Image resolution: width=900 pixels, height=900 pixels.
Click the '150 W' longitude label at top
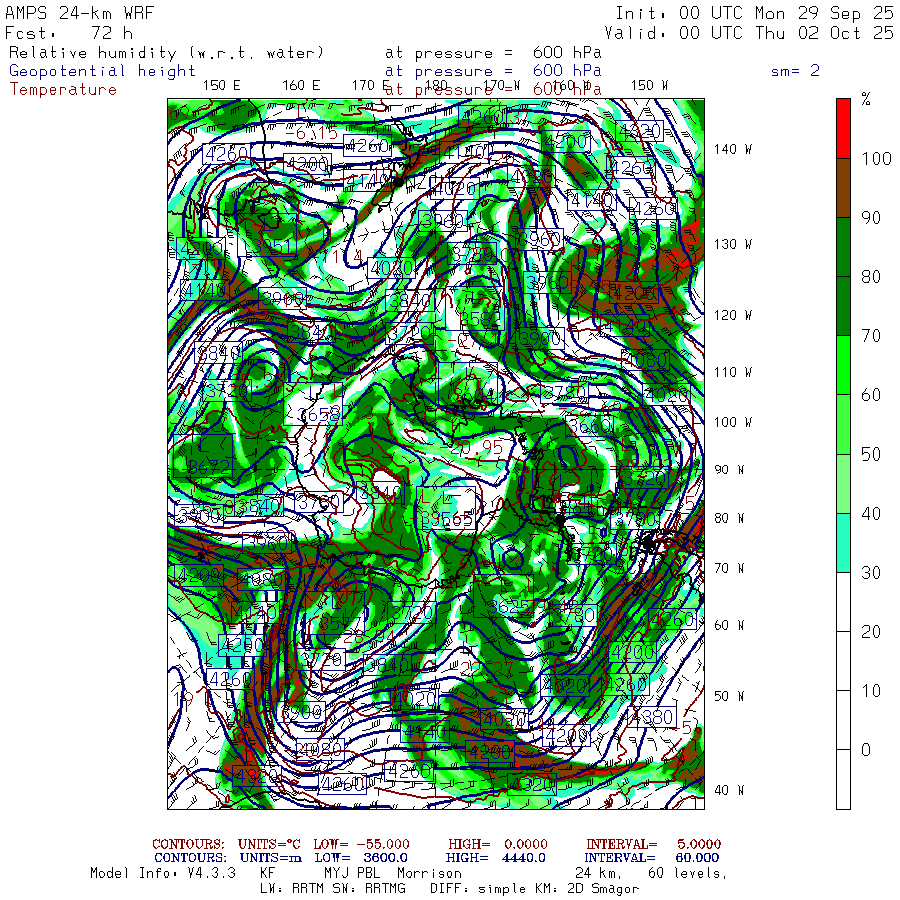650,86
